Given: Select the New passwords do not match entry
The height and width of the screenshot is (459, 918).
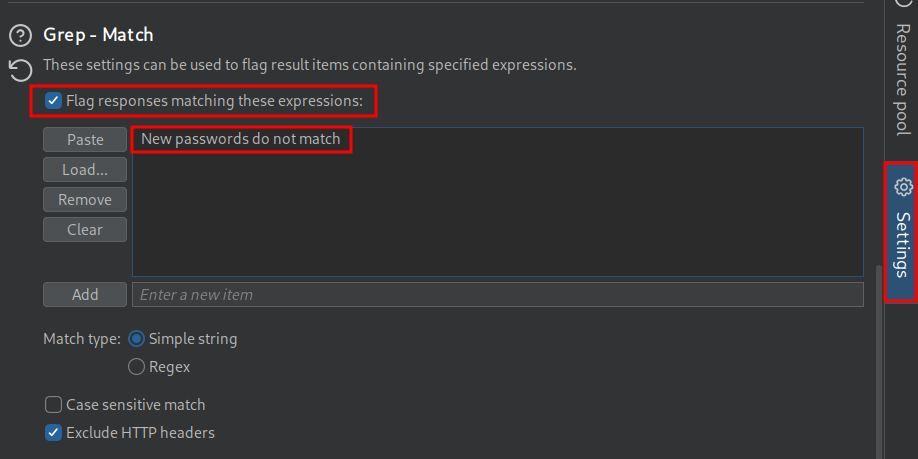Looking at the screenshot, I should 241,139.
